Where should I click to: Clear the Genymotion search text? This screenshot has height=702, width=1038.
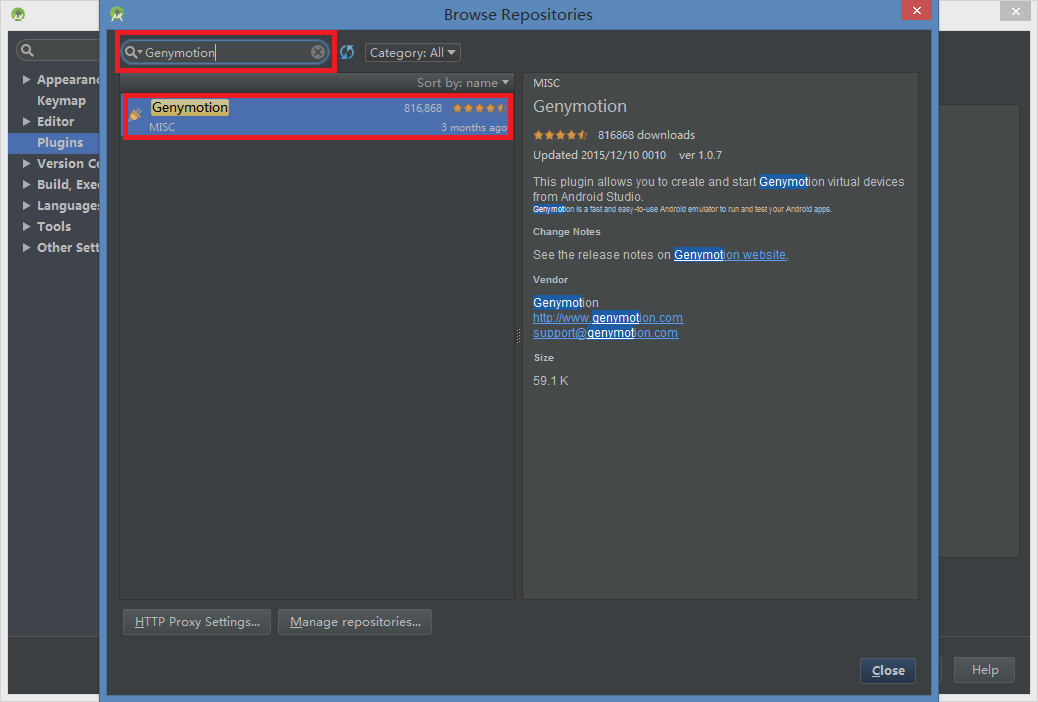click(318, 52)
